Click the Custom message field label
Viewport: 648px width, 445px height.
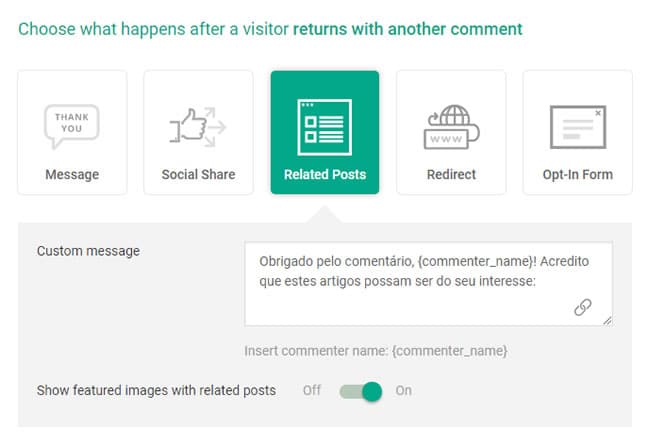(x=88, y=251)
